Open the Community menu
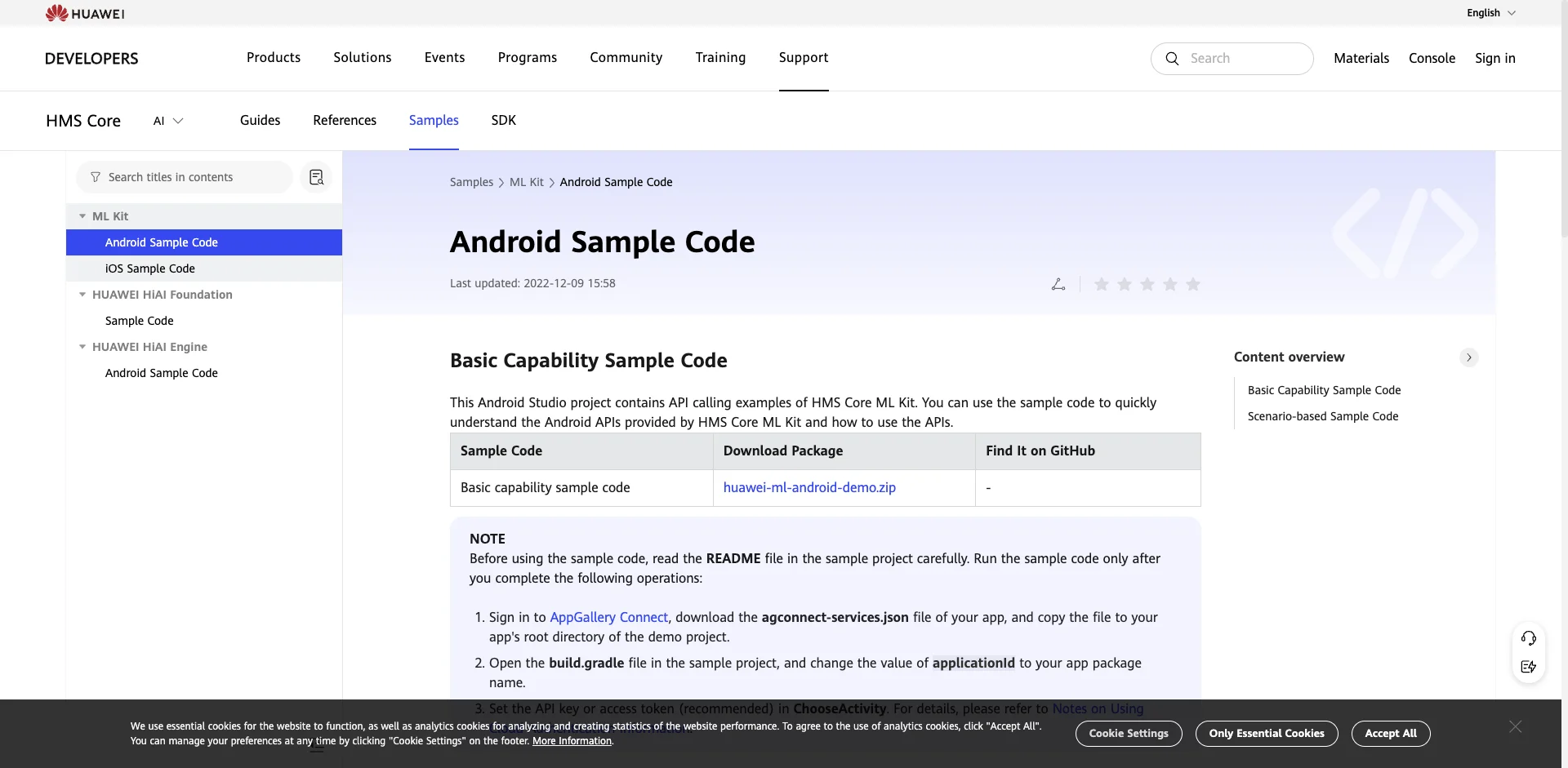The height and width of the screenshot is (768, 1568). tap(626, 57)
